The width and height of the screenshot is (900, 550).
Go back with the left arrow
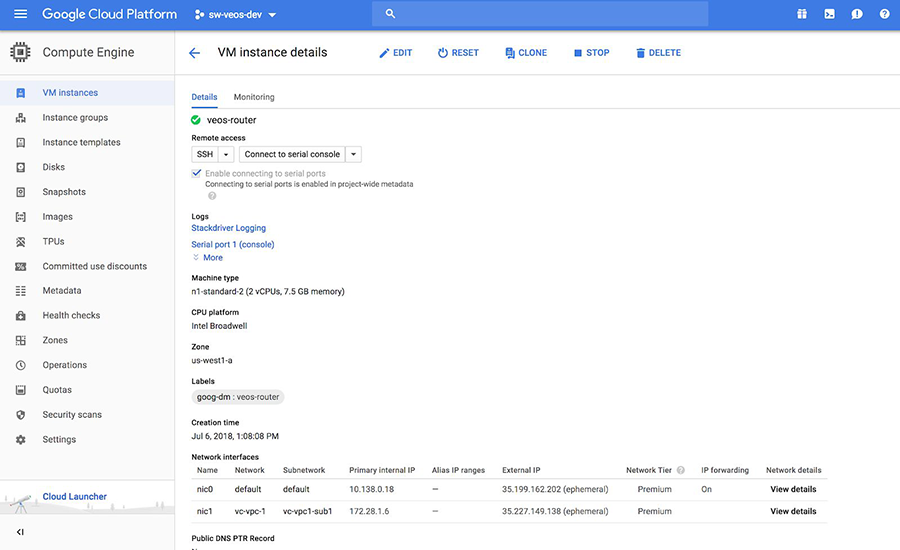point(195,53)
